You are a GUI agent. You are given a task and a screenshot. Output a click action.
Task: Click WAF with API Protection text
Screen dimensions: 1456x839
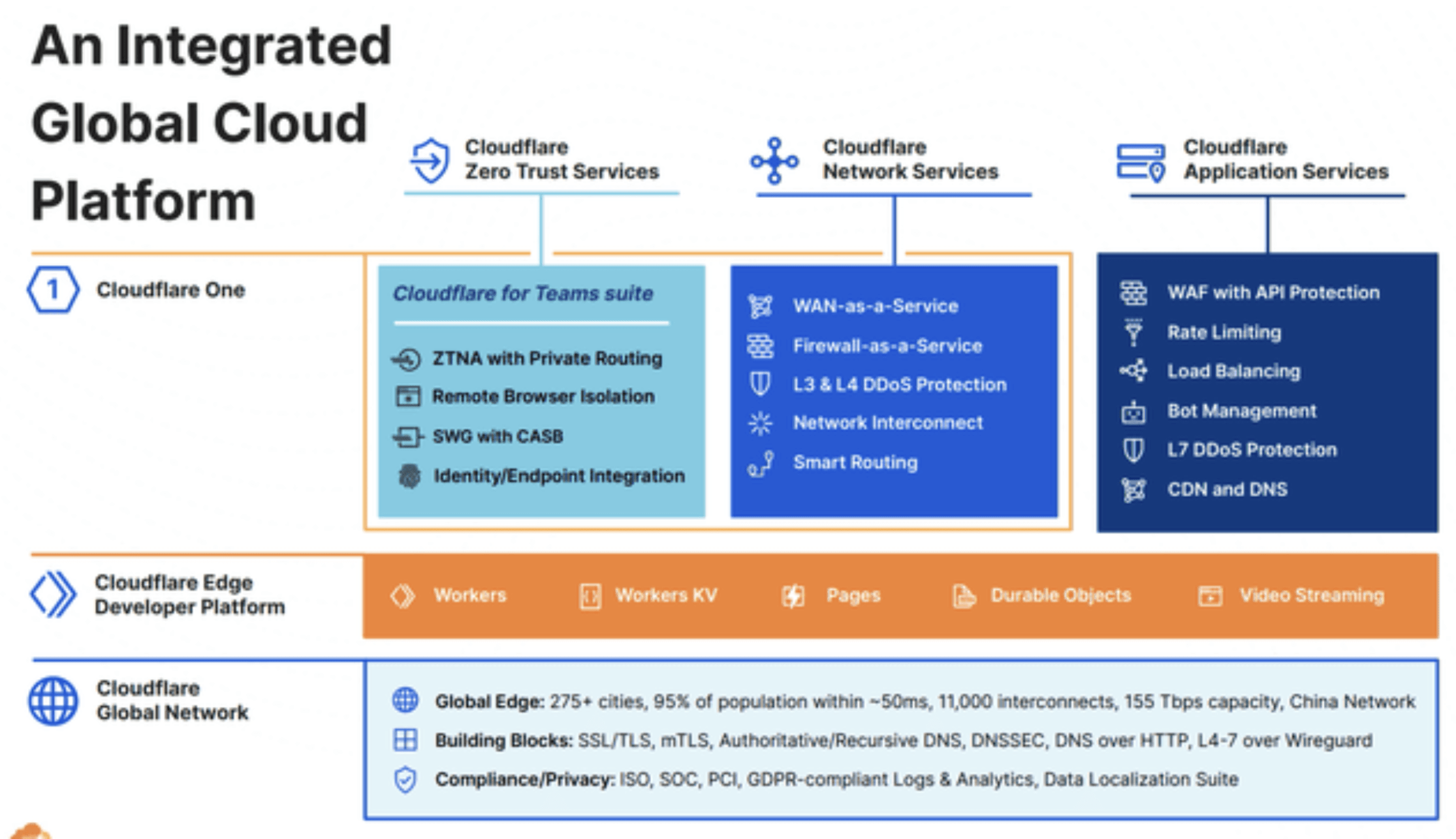1273,293
